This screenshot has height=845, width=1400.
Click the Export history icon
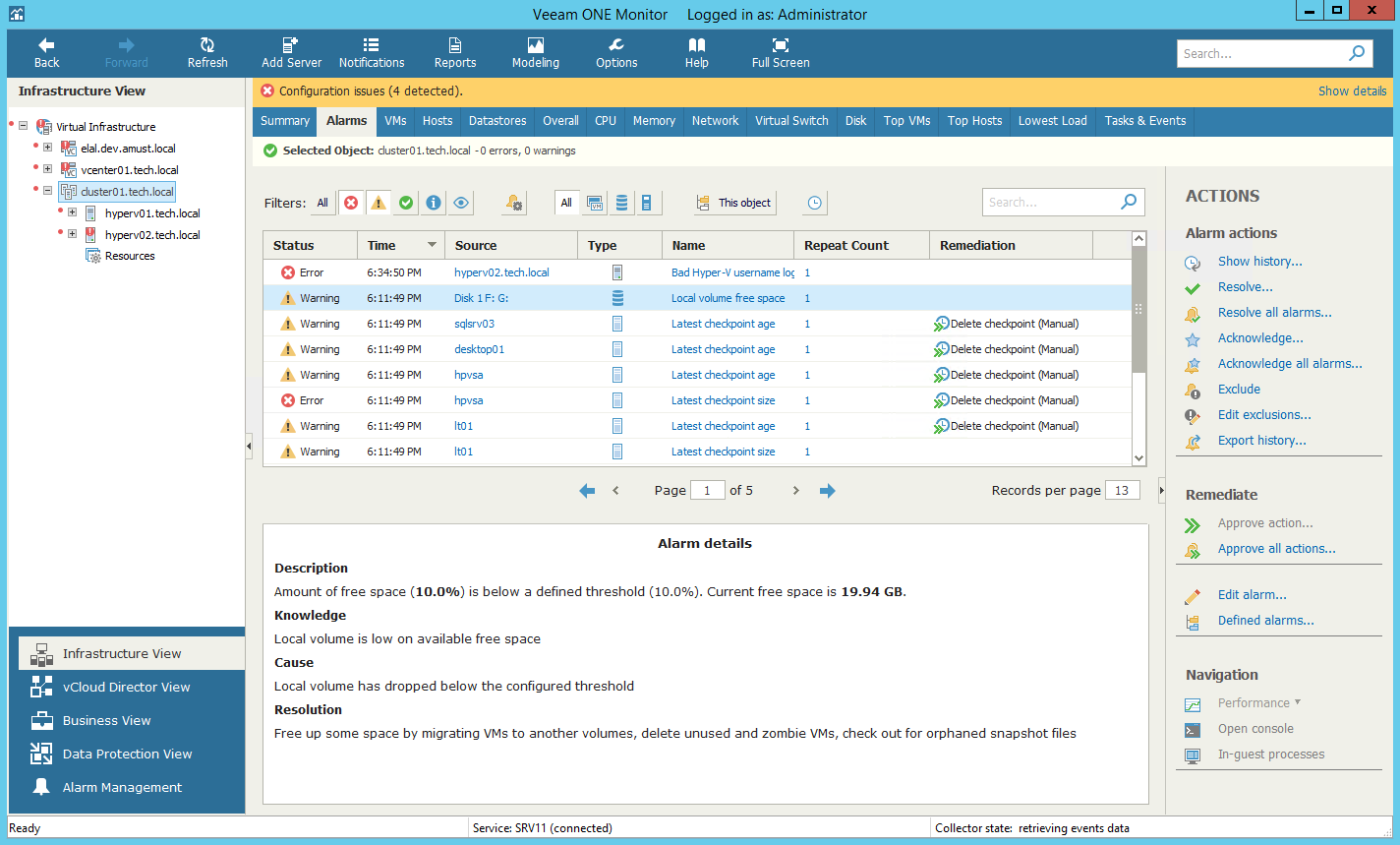[1193, 441]
